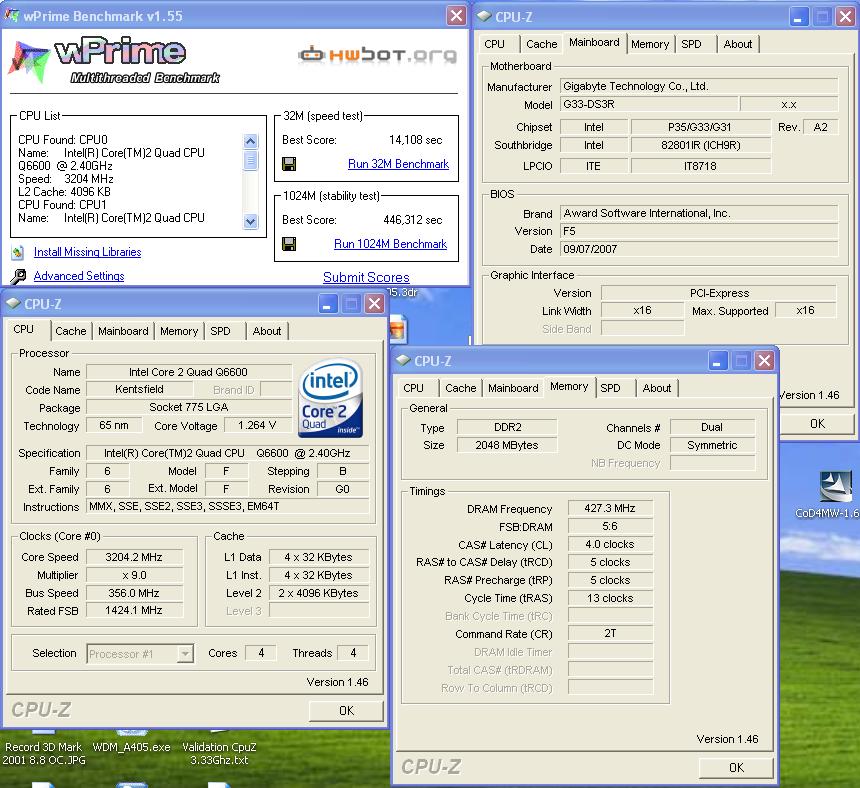Click the Southbridge 82801IR (ICH9R) value
Image resolution: width=860 pixels, height=788 pixels.
tap(700, 145)
